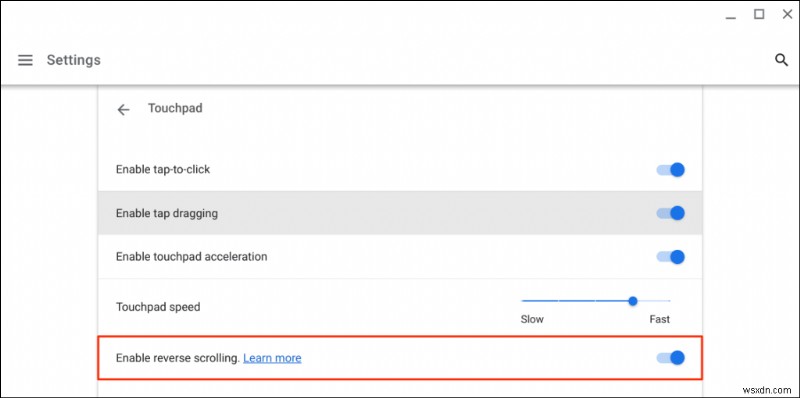Click the Fast label under slider
Screen dimensions: 800x398
coord(659,319)
